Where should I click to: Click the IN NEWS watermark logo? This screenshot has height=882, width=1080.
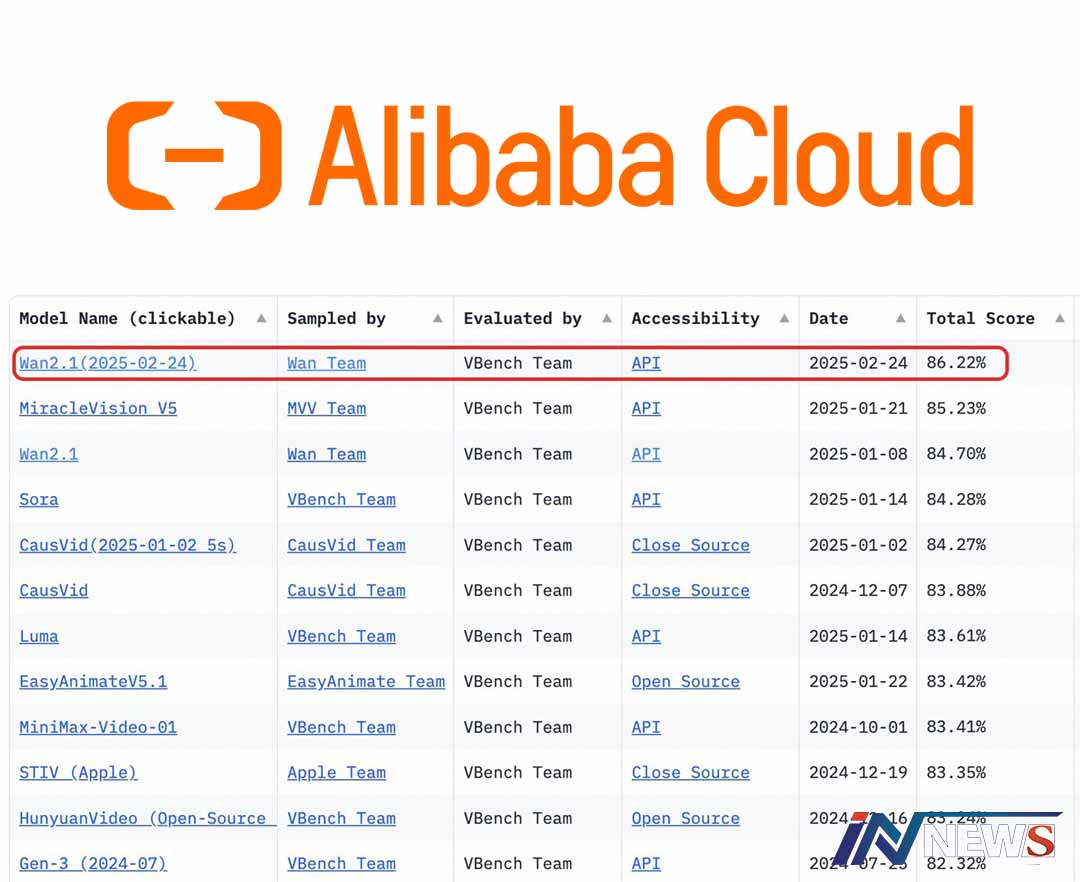point(947,838)
